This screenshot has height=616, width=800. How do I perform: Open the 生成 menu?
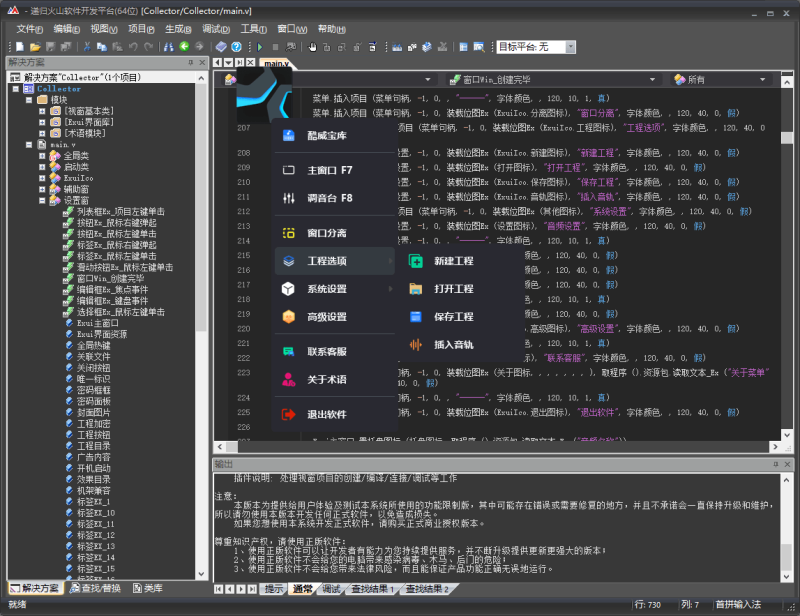point(179,29)
